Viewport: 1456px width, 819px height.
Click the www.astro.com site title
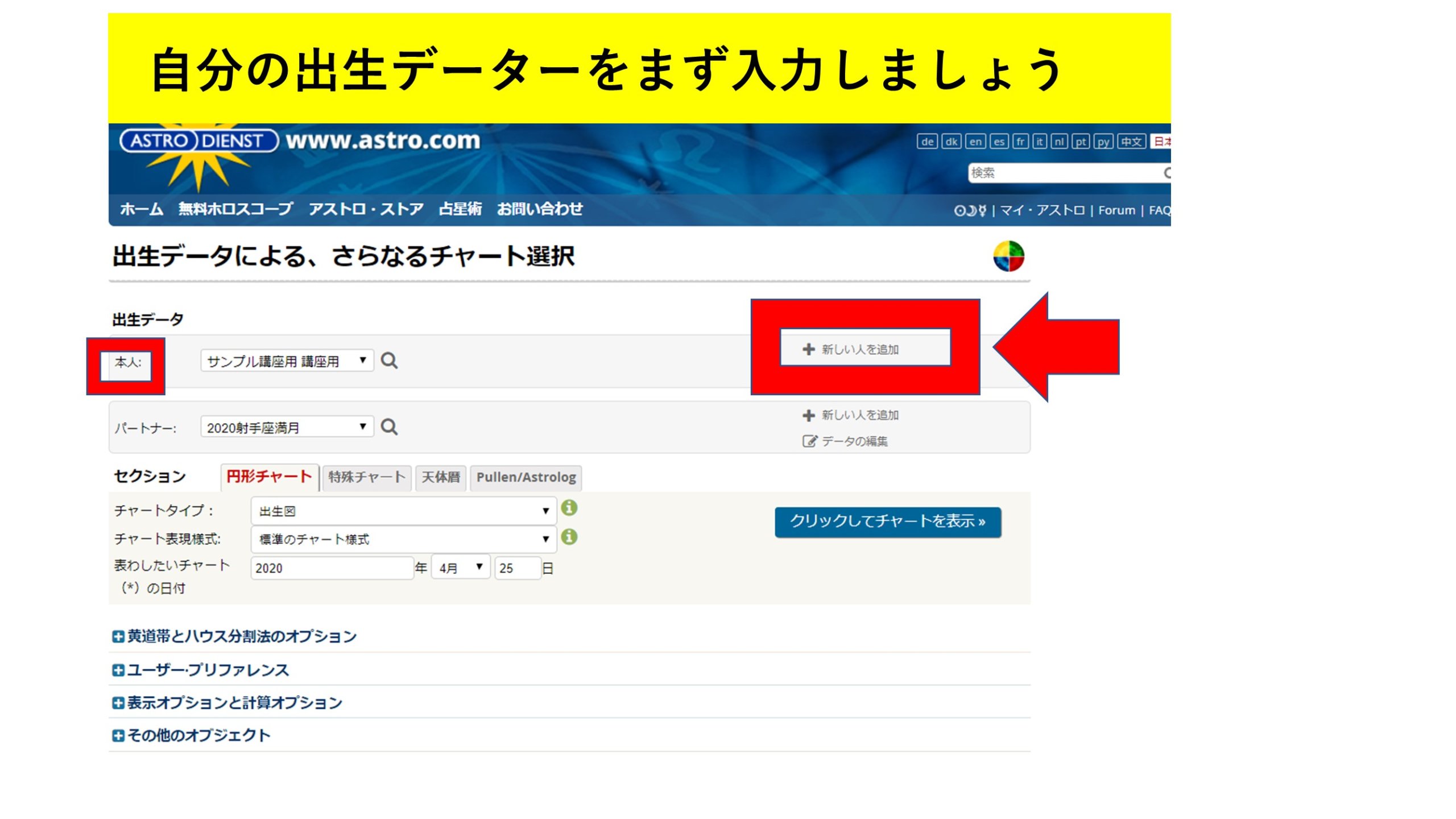(x=383, y=140)
